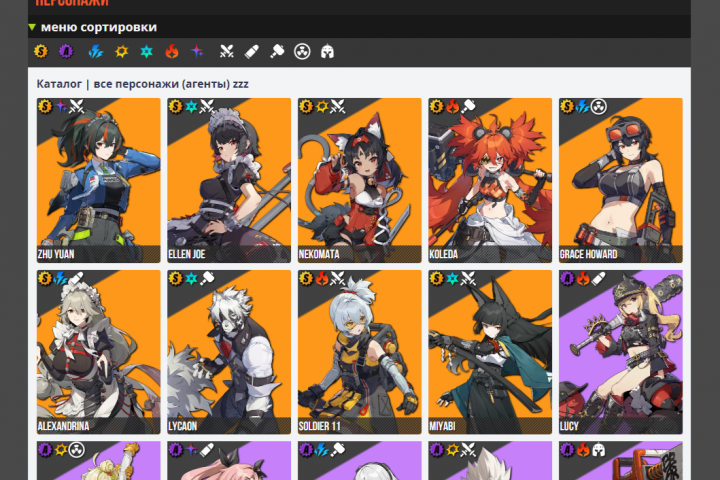
Task: Click S-rank badge on Miyabi card
Action: pyautogui.click(x=437, y=278)
